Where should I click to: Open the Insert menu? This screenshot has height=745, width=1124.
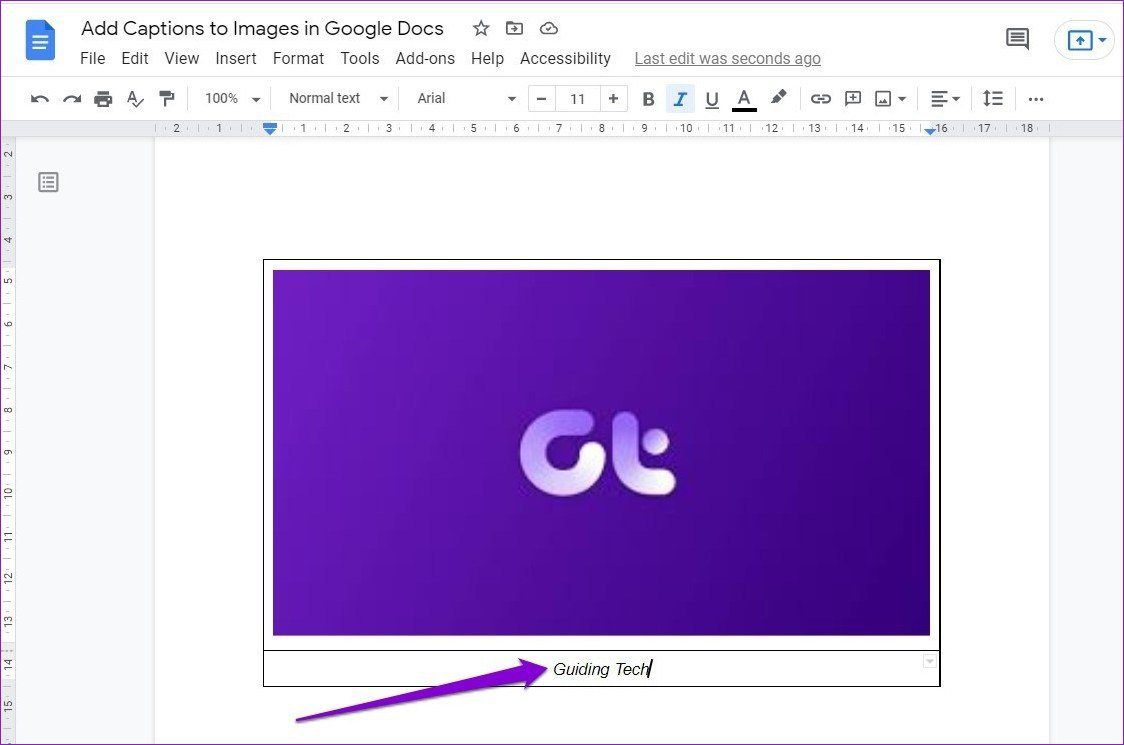(236, 58)
